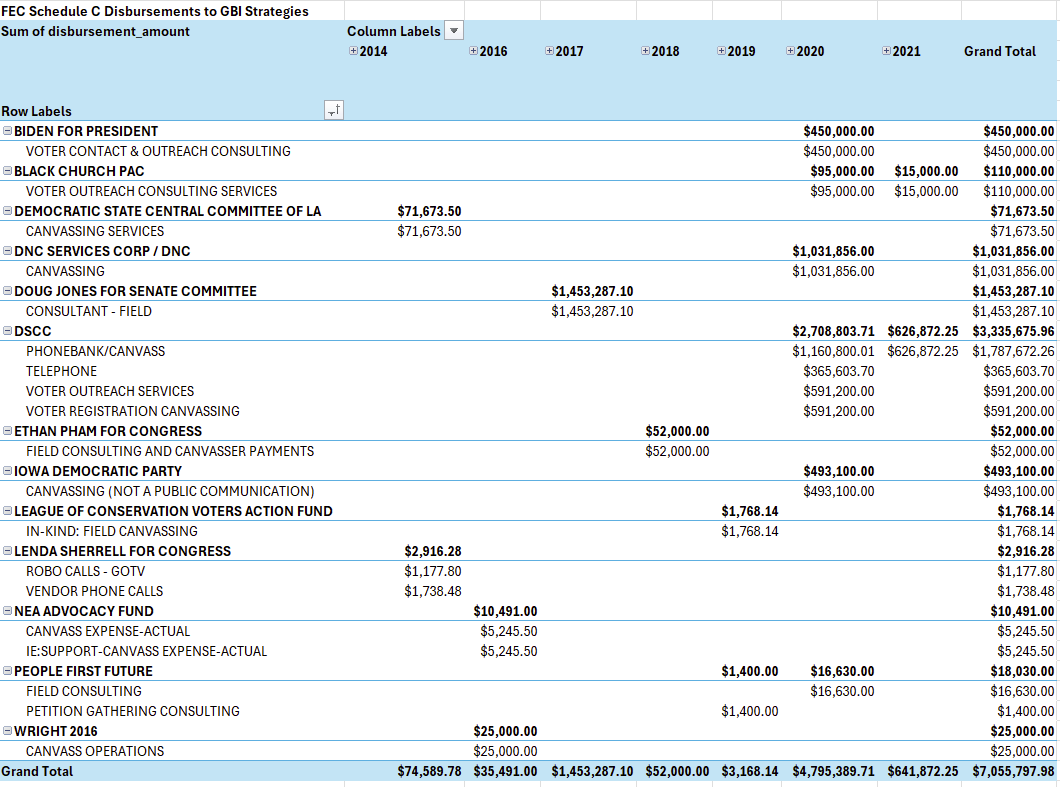This screenshot has height=787, width=1060.
Task: Collapse Lenda Sherrell for Congress group
Action: coord(7,550)
